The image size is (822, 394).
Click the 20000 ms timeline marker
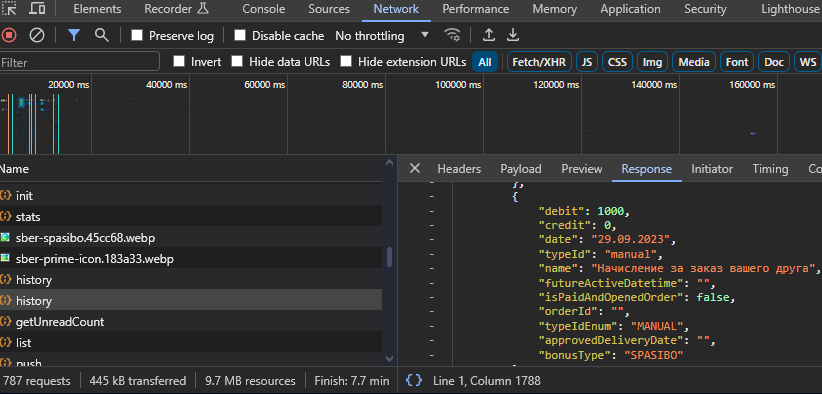[69, 84]
